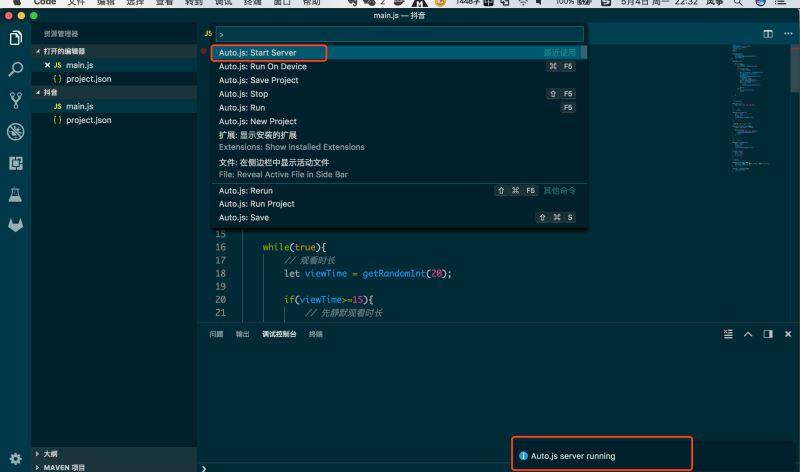
Task: Open project.json under 抖音 folder
Action: 88,120
